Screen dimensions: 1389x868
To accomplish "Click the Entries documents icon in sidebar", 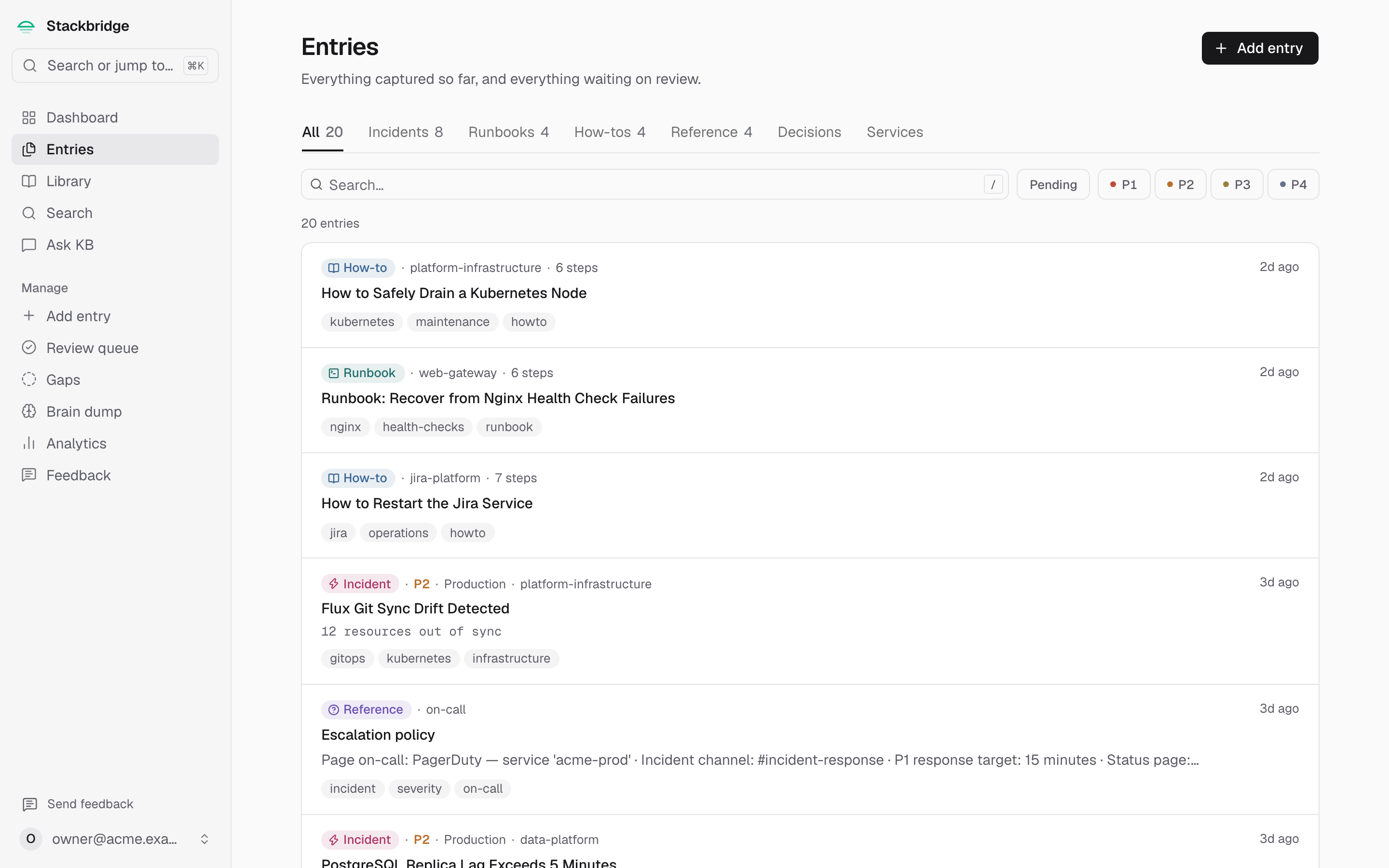I will 29,149.
